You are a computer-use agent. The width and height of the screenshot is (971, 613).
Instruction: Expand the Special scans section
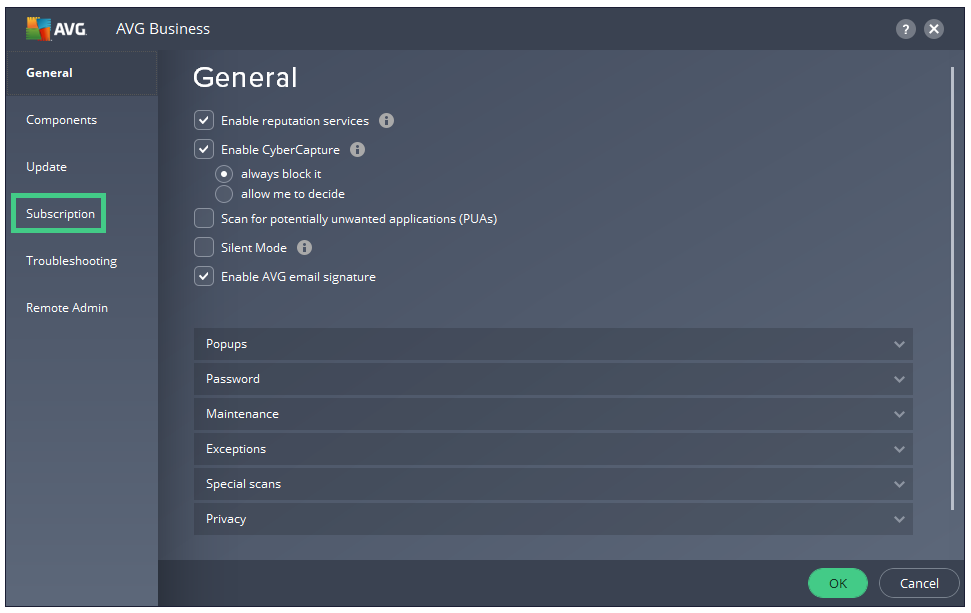(553, 484)
